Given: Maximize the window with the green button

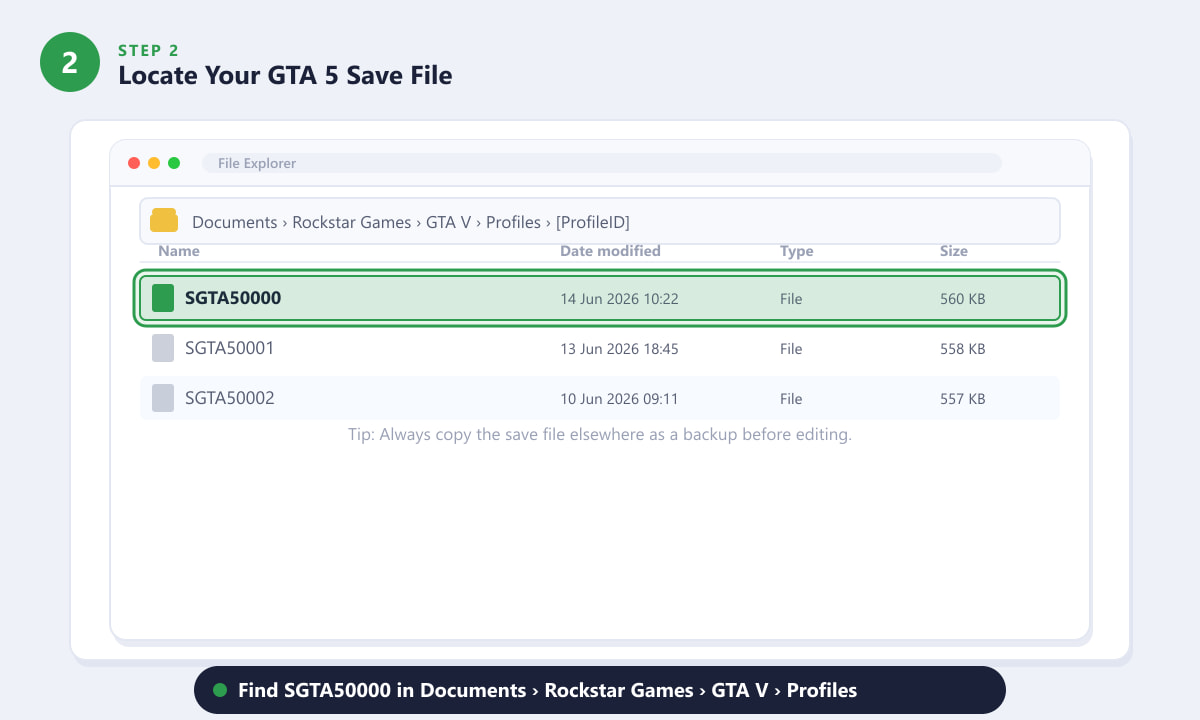Looking at the screenshot, I should pos(174,163).
